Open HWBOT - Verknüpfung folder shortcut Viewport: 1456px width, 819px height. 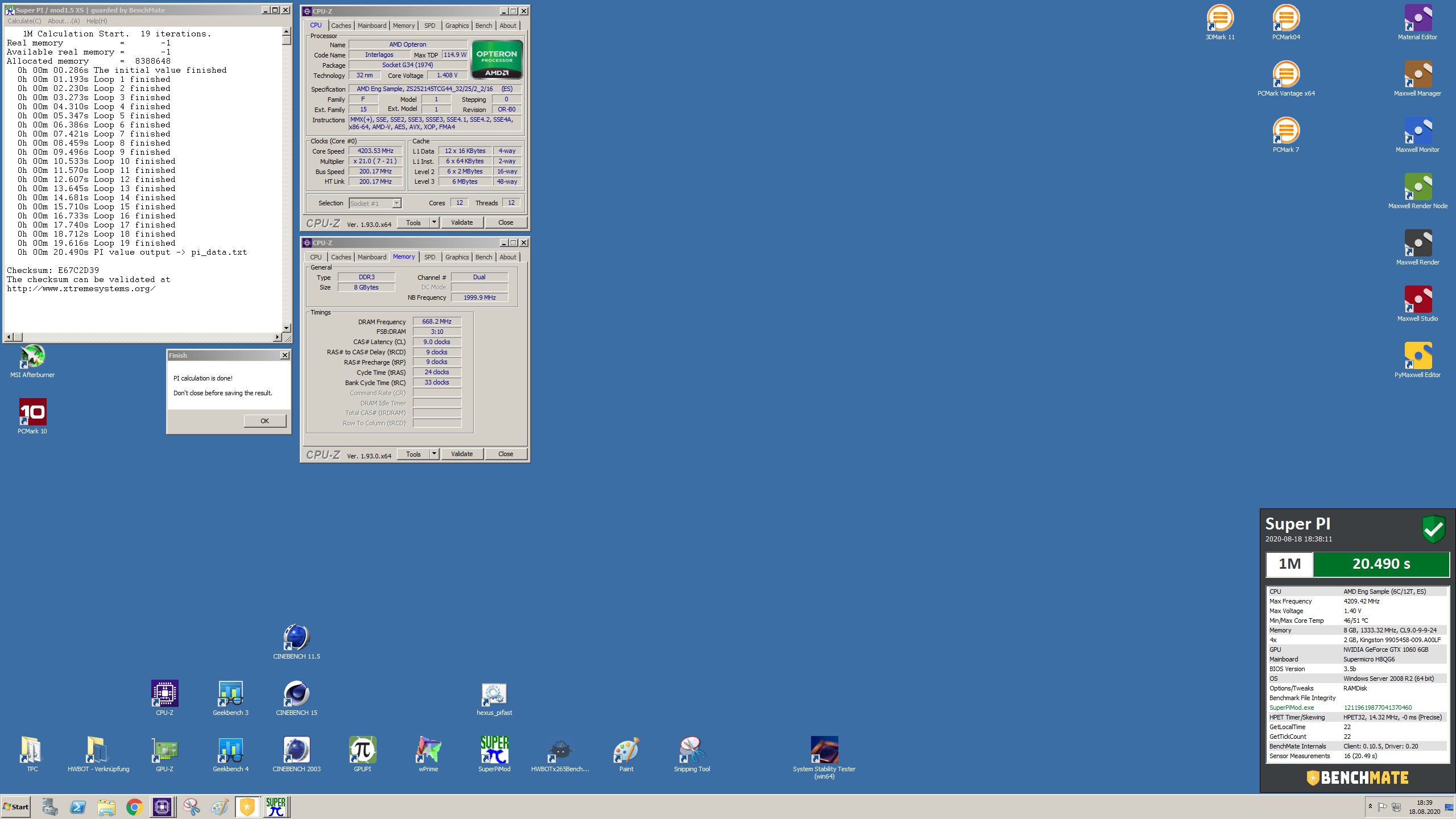98,755
